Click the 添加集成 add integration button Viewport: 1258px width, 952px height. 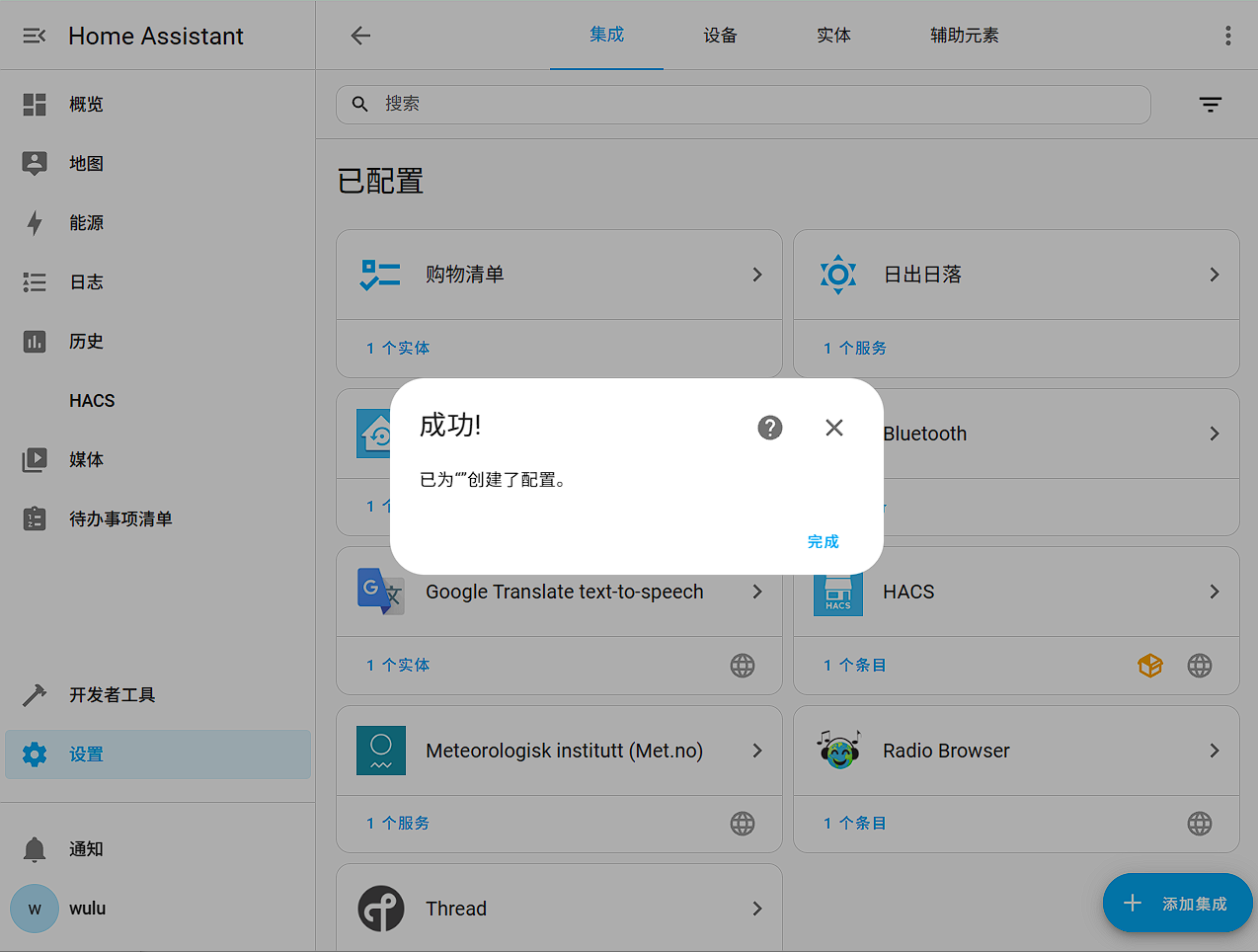point(1177,903)
